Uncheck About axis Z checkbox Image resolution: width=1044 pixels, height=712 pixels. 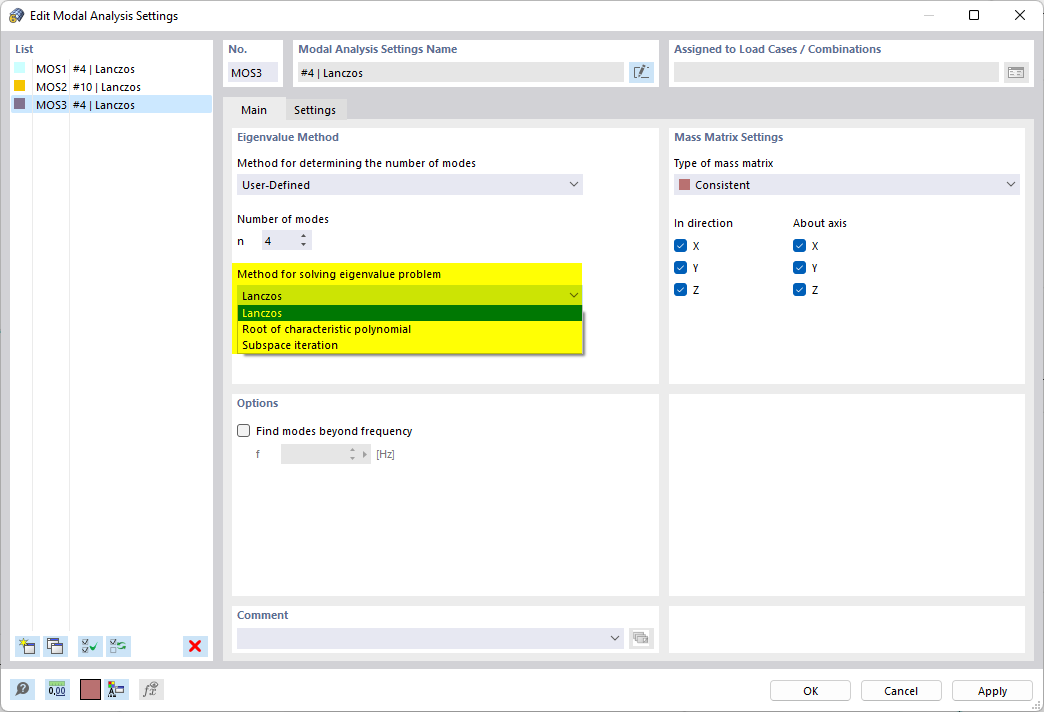pos(800,290)
